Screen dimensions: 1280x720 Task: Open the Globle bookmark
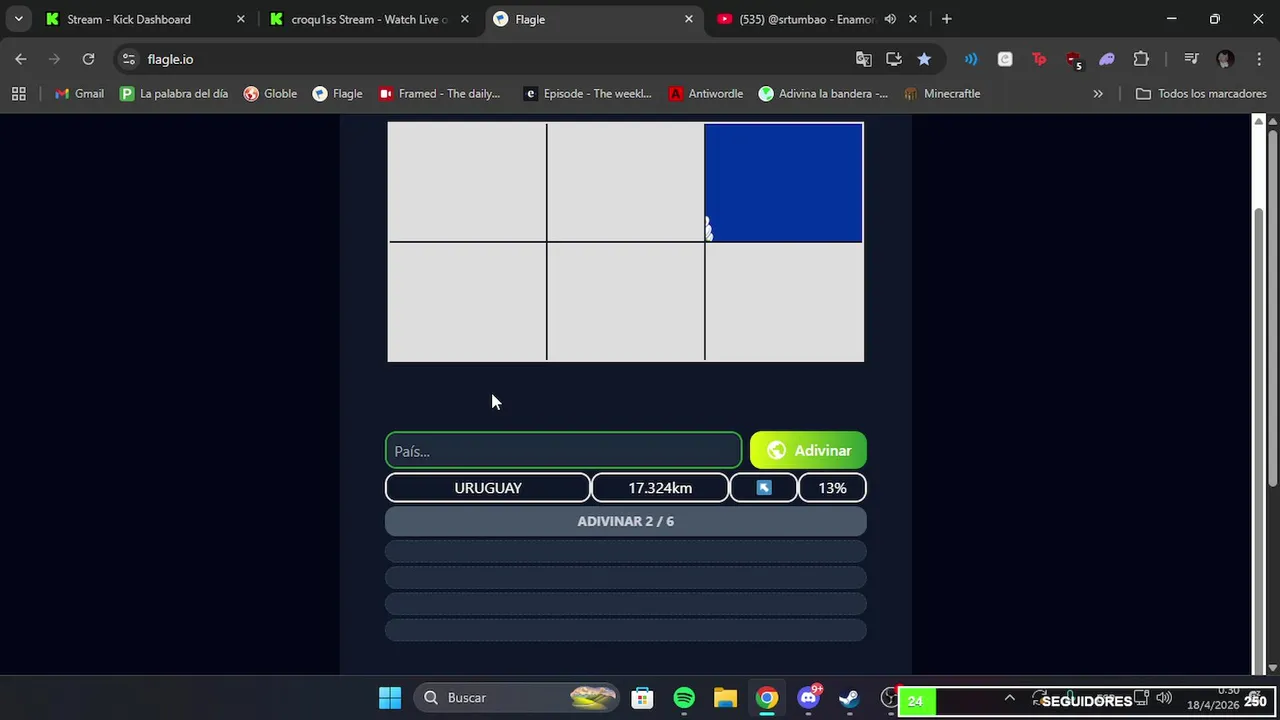(x=270, y=93)
